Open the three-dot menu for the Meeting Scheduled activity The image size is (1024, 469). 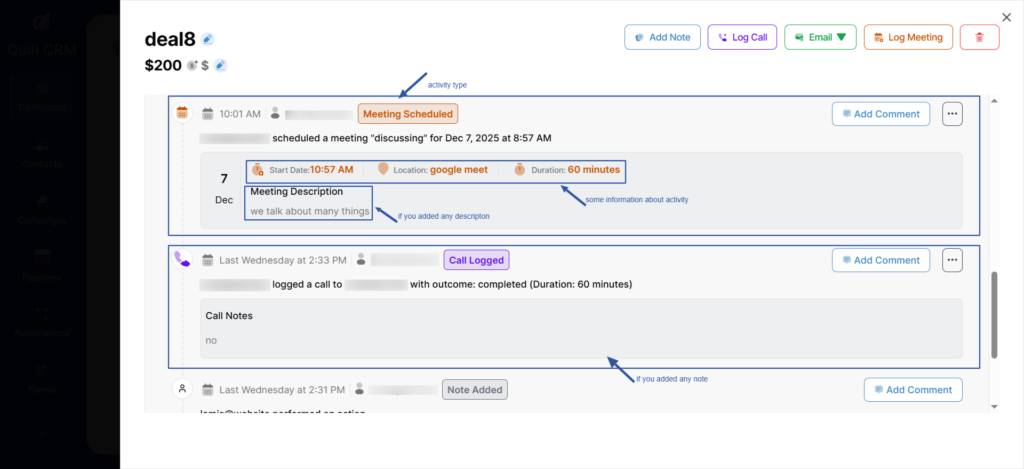(952, 114)
